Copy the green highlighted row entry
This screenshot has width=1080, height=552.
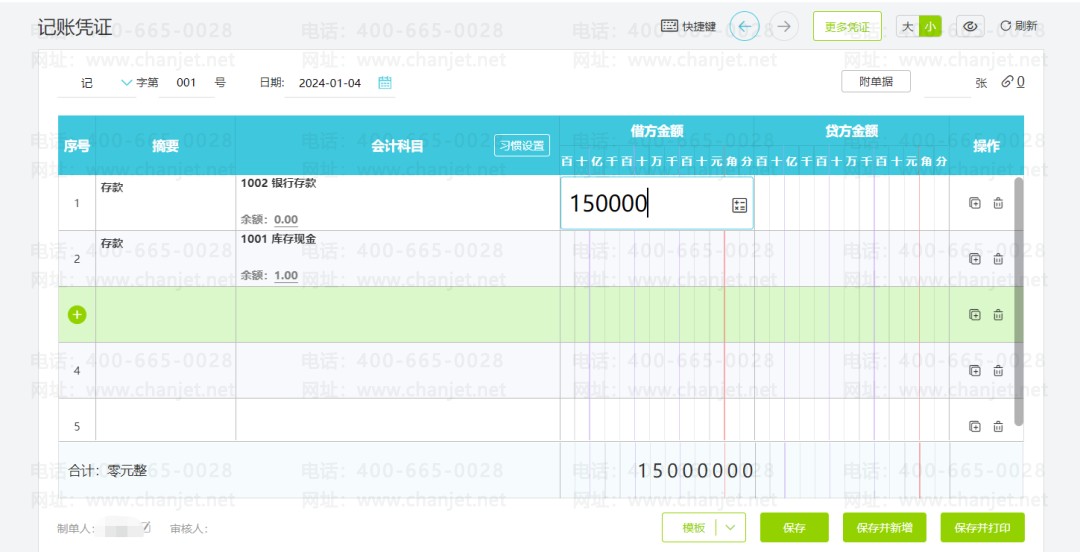click(x=975, y=315)
